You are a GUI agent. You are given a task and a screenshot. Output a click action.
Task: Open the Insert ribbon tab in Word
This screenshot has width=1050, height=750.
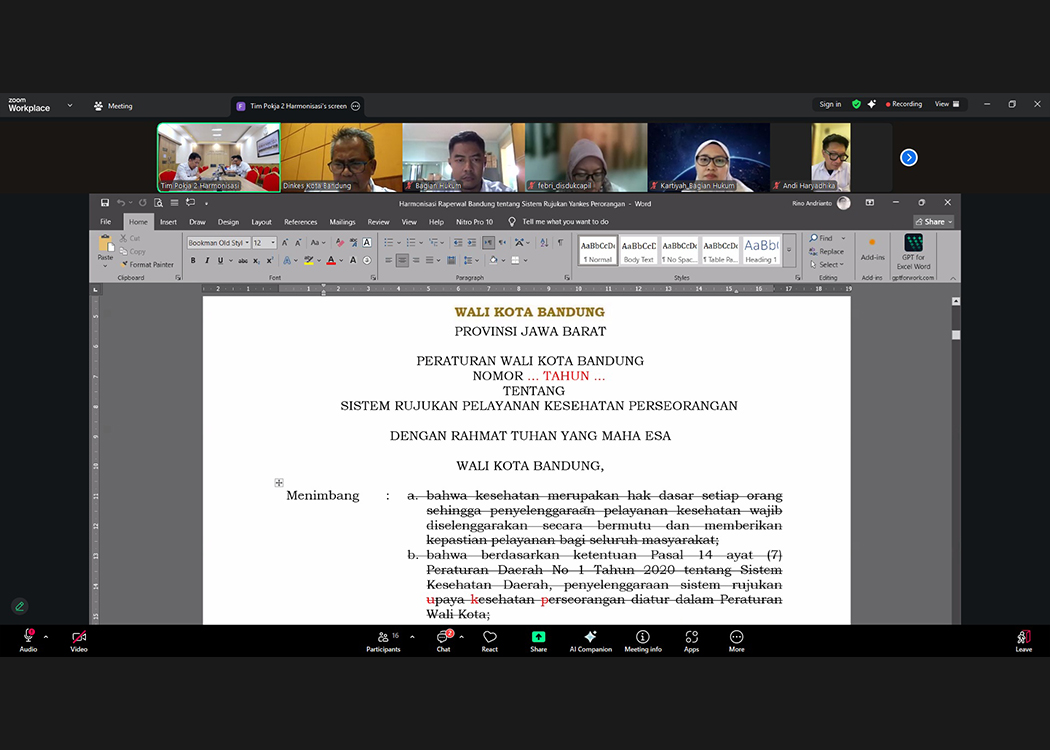coord(168,222)
